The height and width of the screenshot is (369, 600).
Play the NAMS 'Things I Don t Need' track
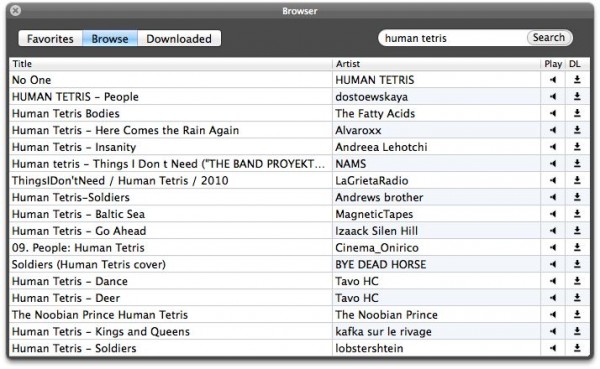pyautogui.click(x=553, y=163)
